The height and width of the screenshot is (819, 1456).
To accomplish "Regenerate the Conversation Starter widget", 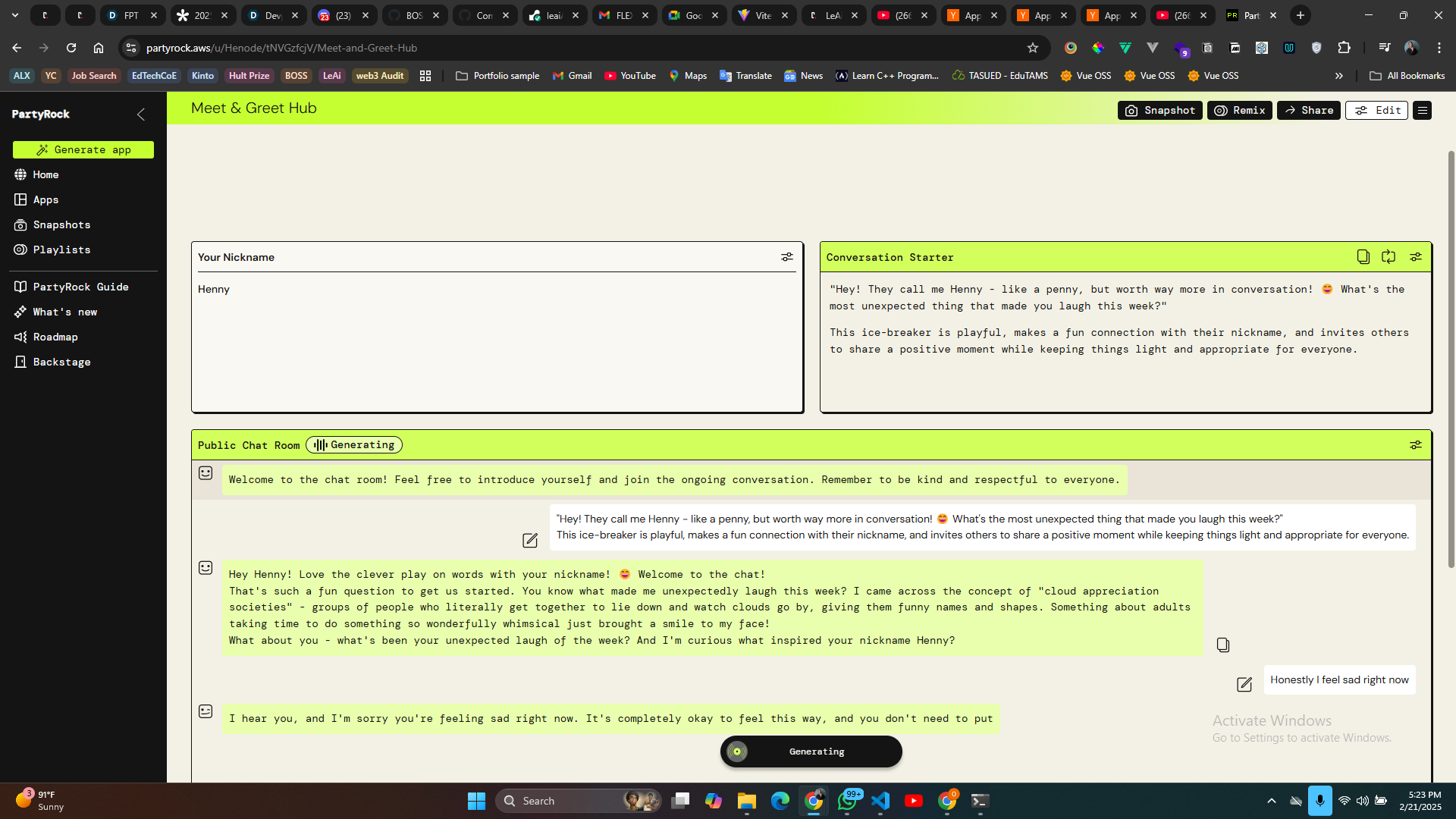I will (1389, 257).
